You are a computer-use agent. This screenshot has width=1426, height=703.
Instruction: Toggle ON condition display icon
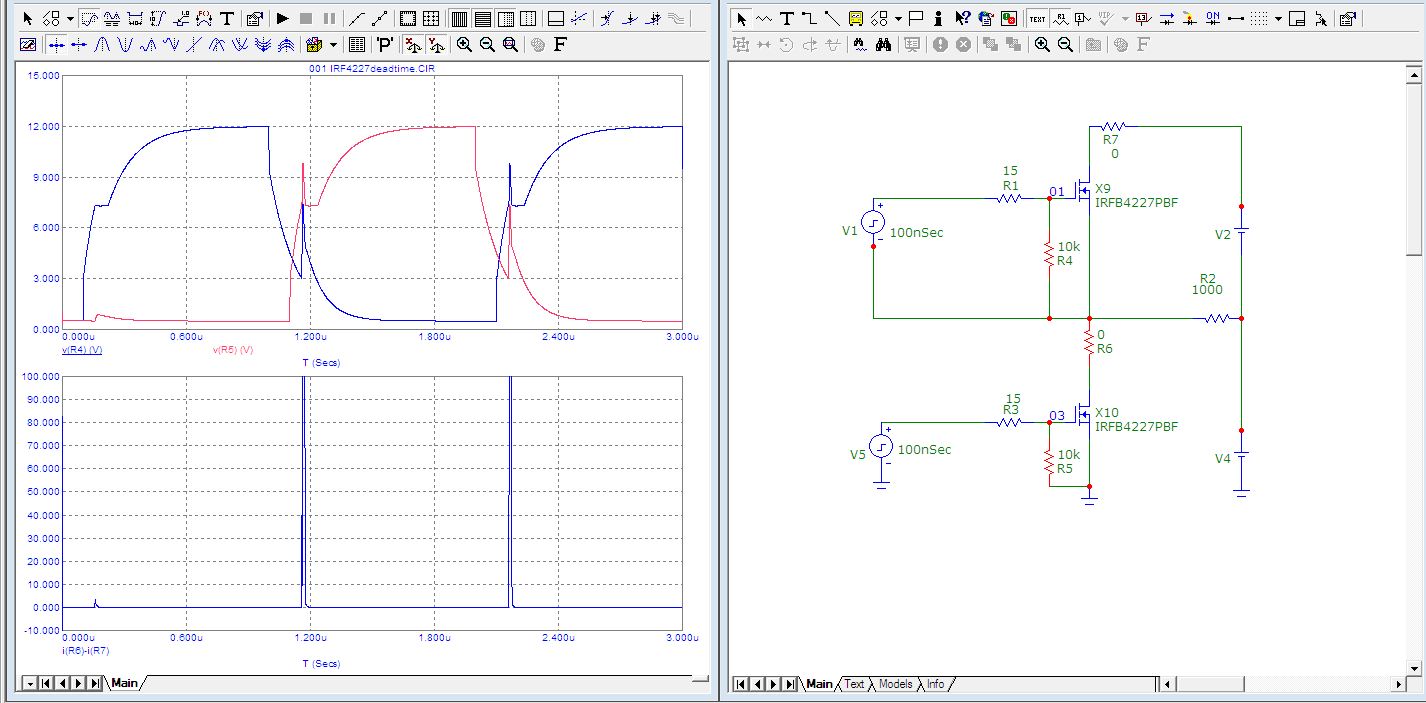coord(1213,18)
